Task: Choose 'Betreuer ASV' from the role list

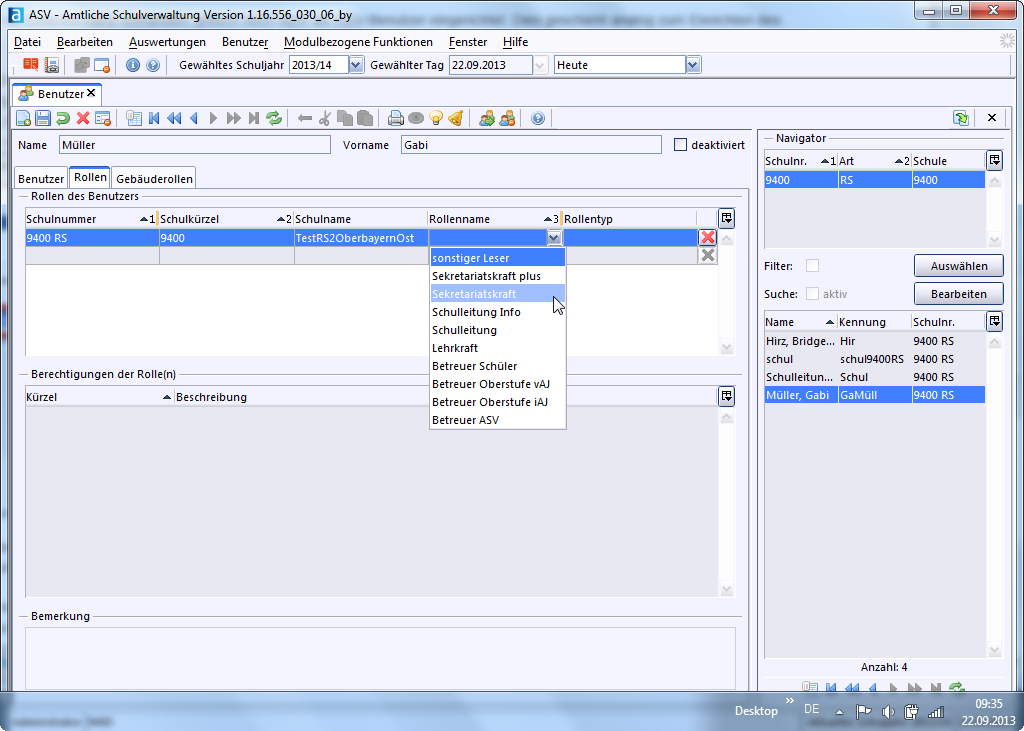Action: click(498, 420)
